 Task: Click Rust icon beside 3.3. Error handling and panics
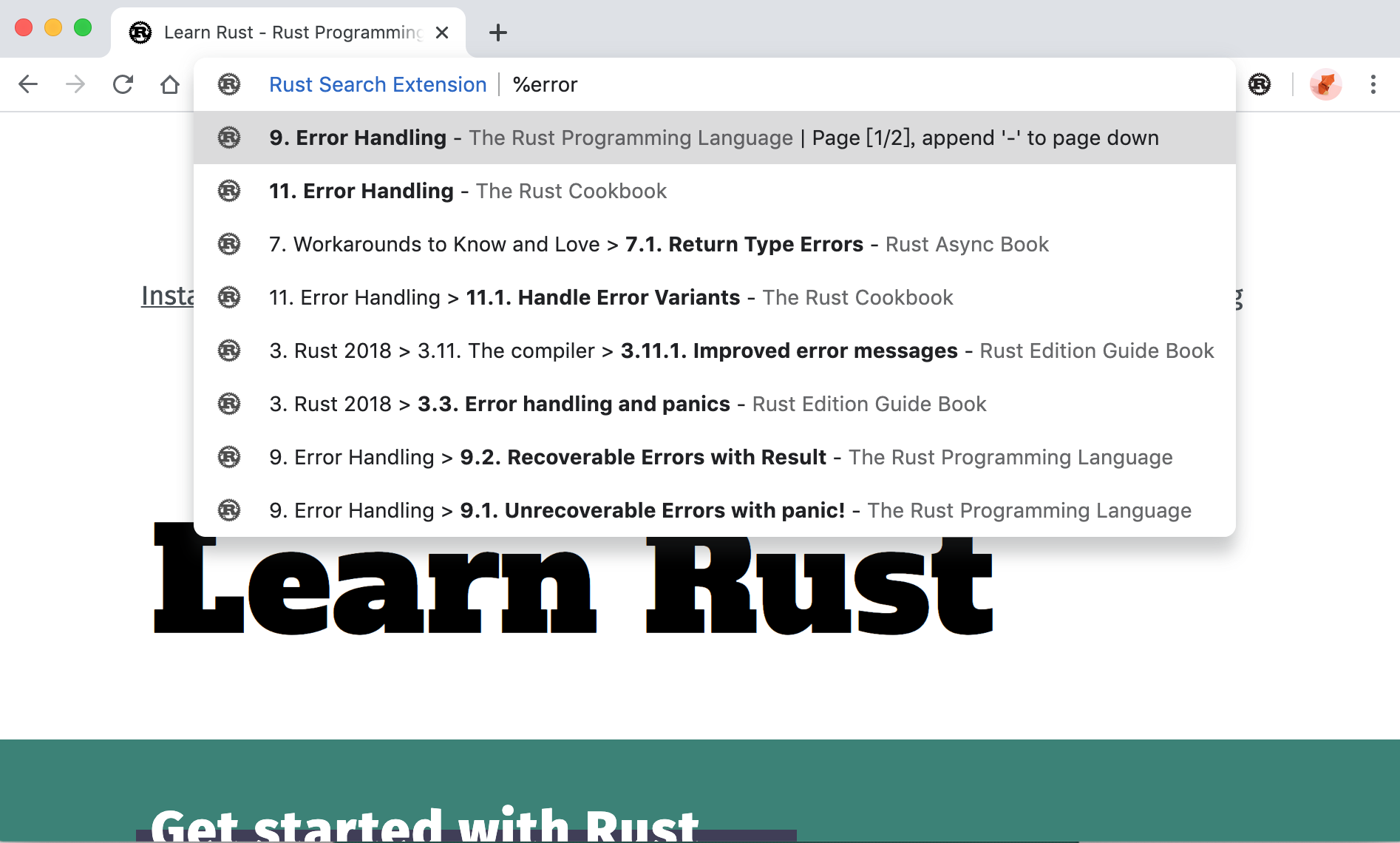(x=229, y=404)
